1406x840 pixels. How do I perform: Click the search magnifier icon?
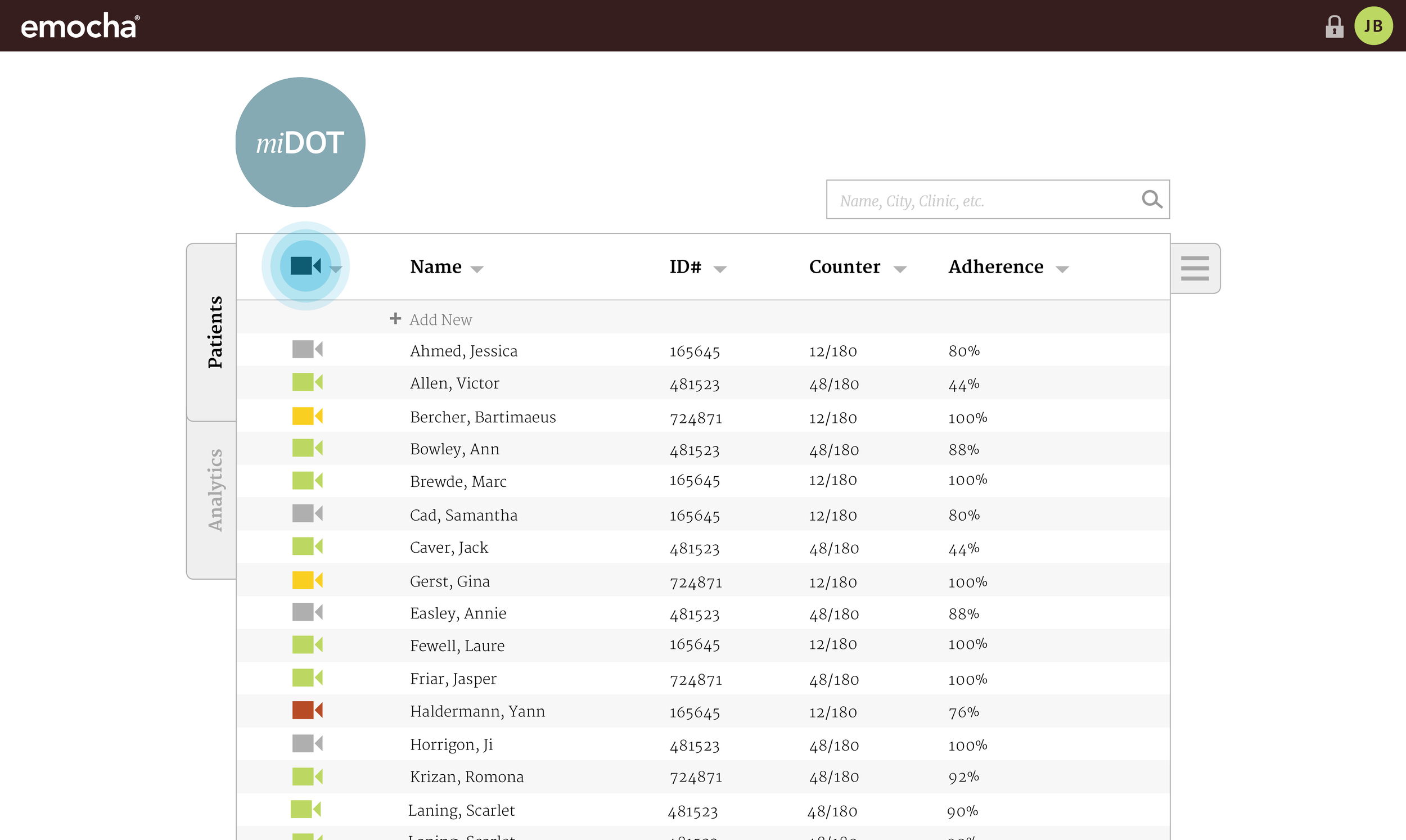pos(1151,199)
